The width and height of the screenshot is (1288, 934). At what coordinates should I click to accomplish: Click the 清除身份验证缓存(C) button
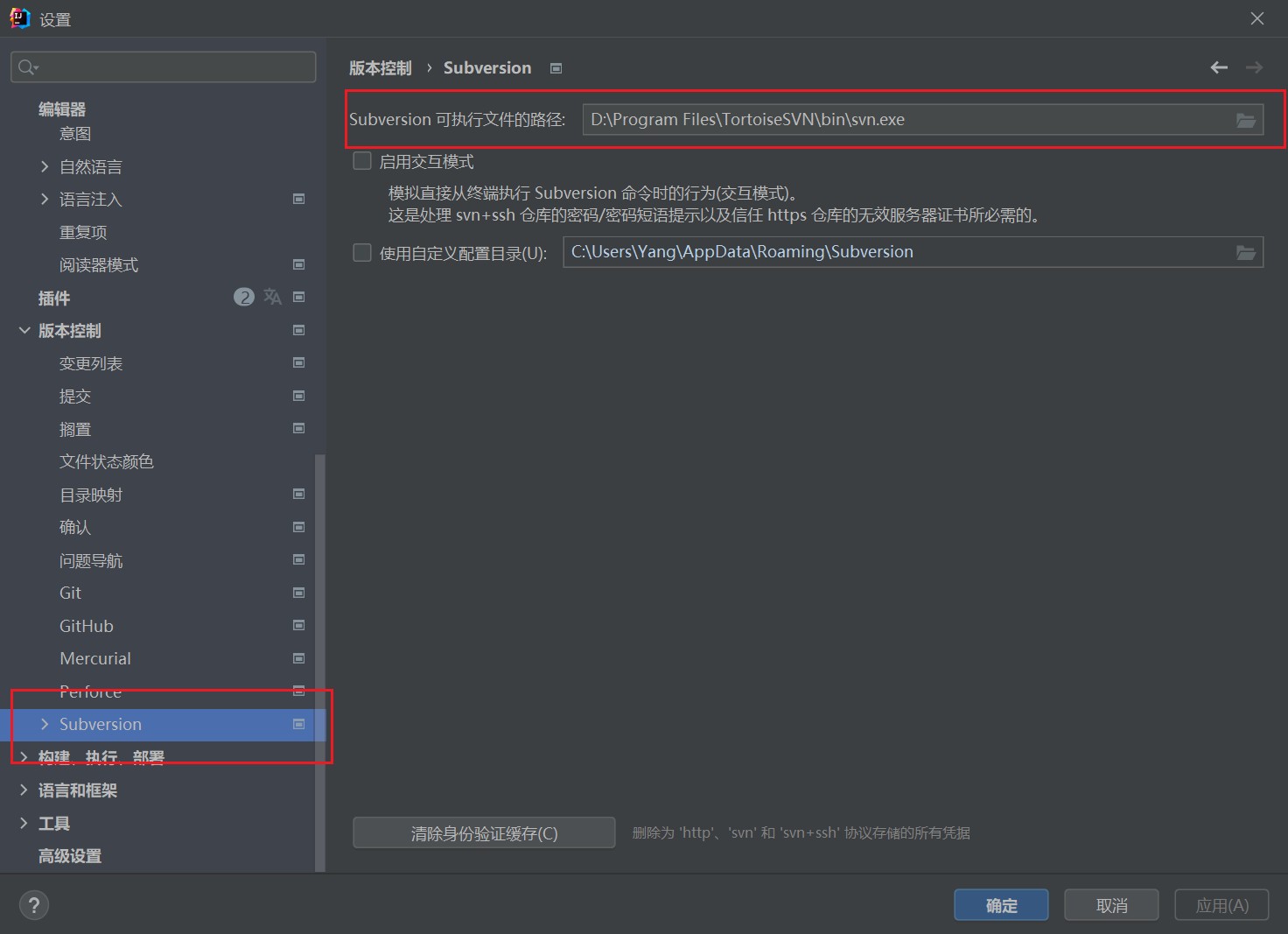tap(484, 832)
